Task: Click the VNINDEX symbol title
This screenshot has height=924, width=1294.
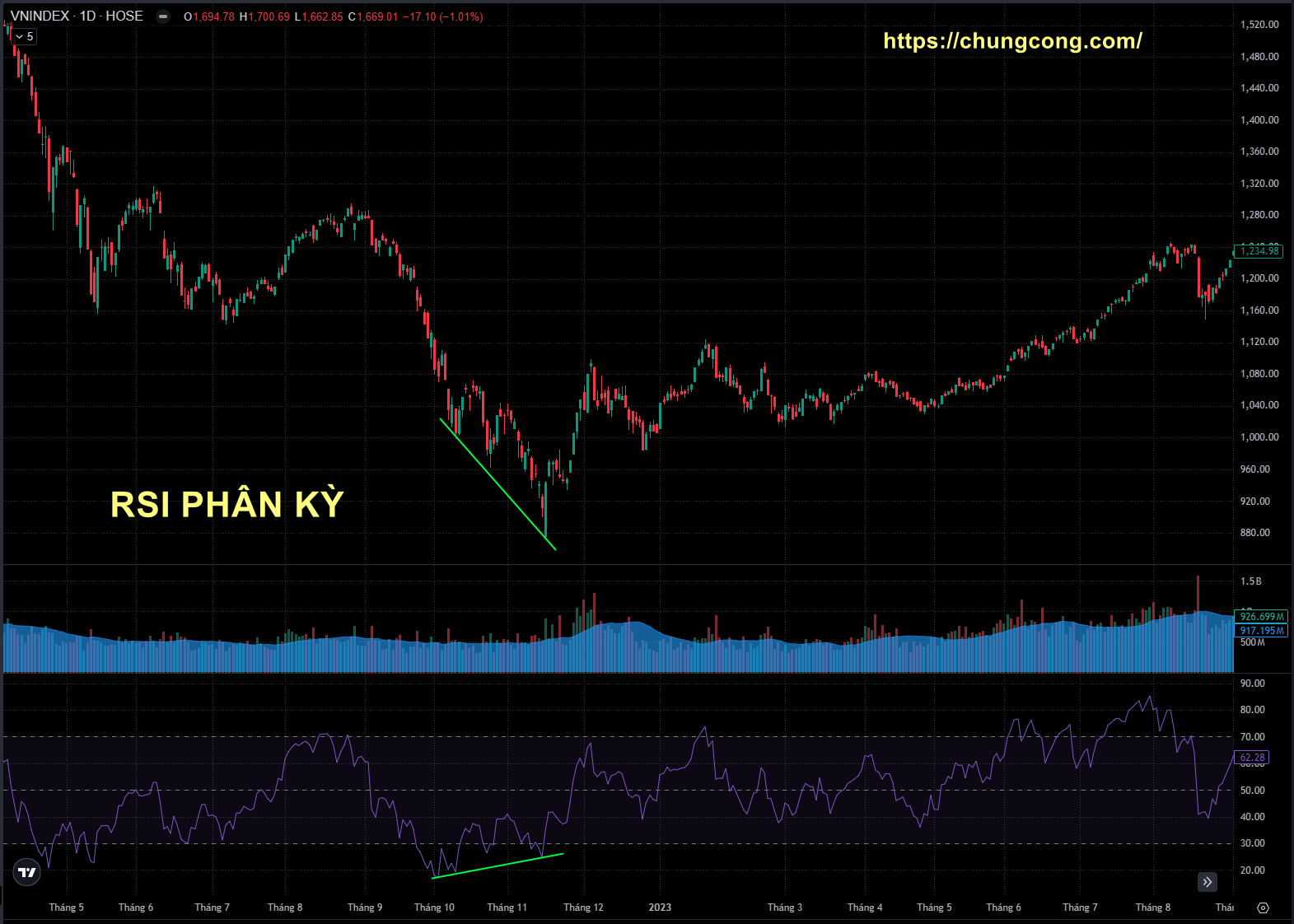Action: click(x=40, y=16)
